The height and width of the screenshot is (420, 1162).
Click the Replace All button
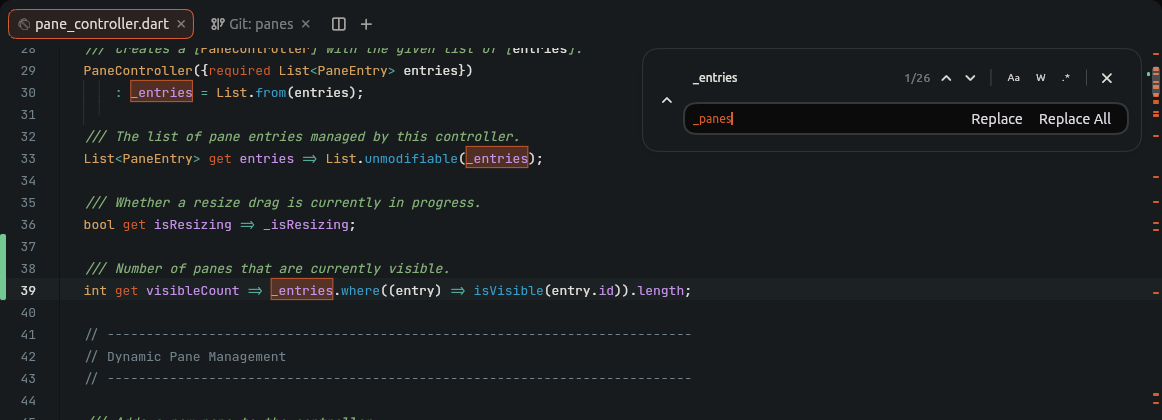tap(1075, 119)
